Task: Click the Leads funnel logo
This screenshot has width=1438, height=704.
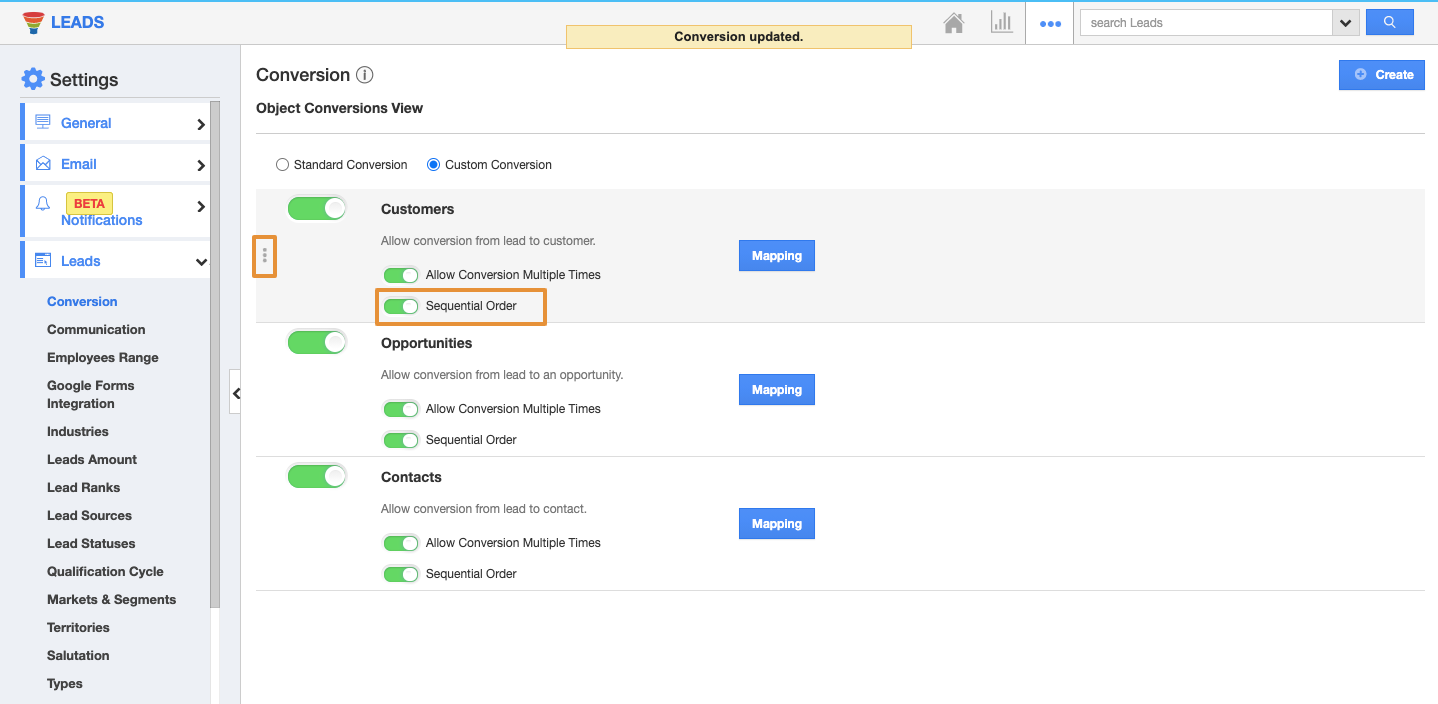Action: [33, 22]
